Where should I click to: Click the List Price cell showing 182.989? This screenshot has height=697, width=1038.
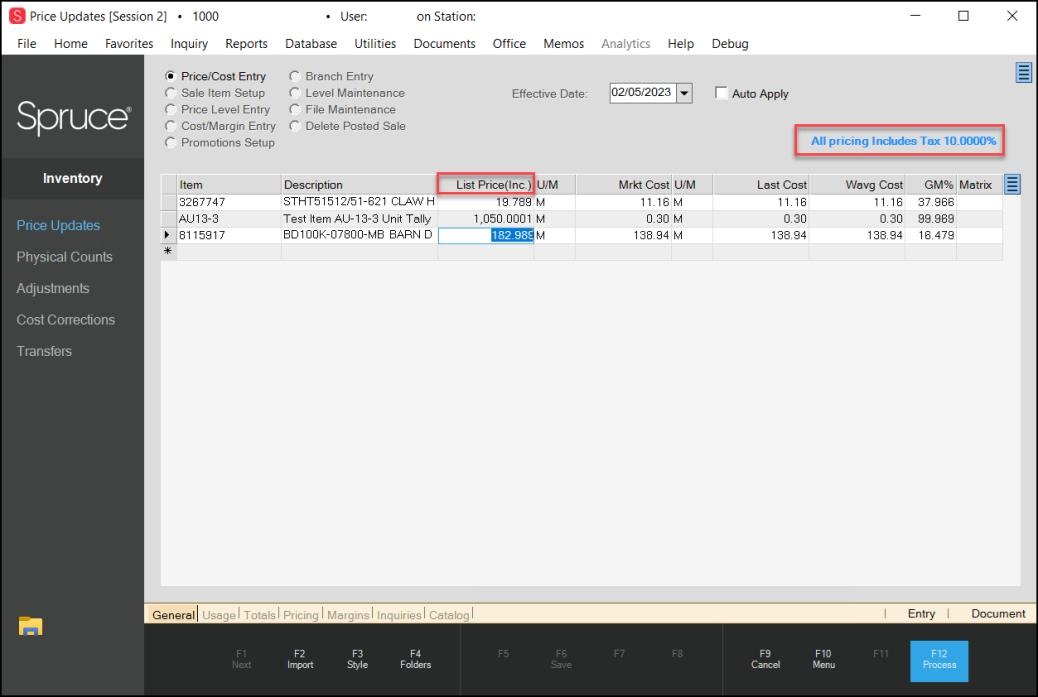click(486, 235)
